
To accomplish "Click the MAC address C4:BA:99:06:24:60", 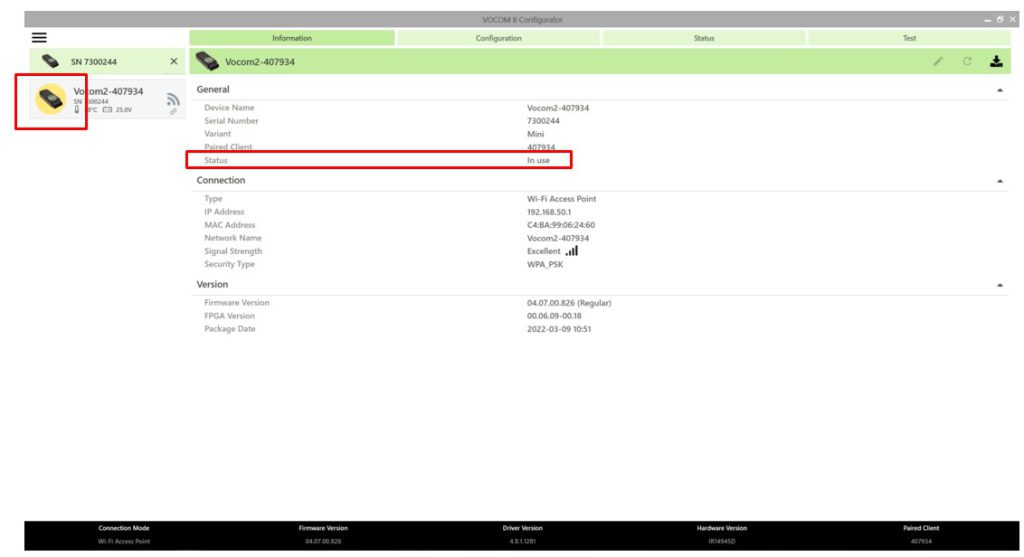I will 561,225.
